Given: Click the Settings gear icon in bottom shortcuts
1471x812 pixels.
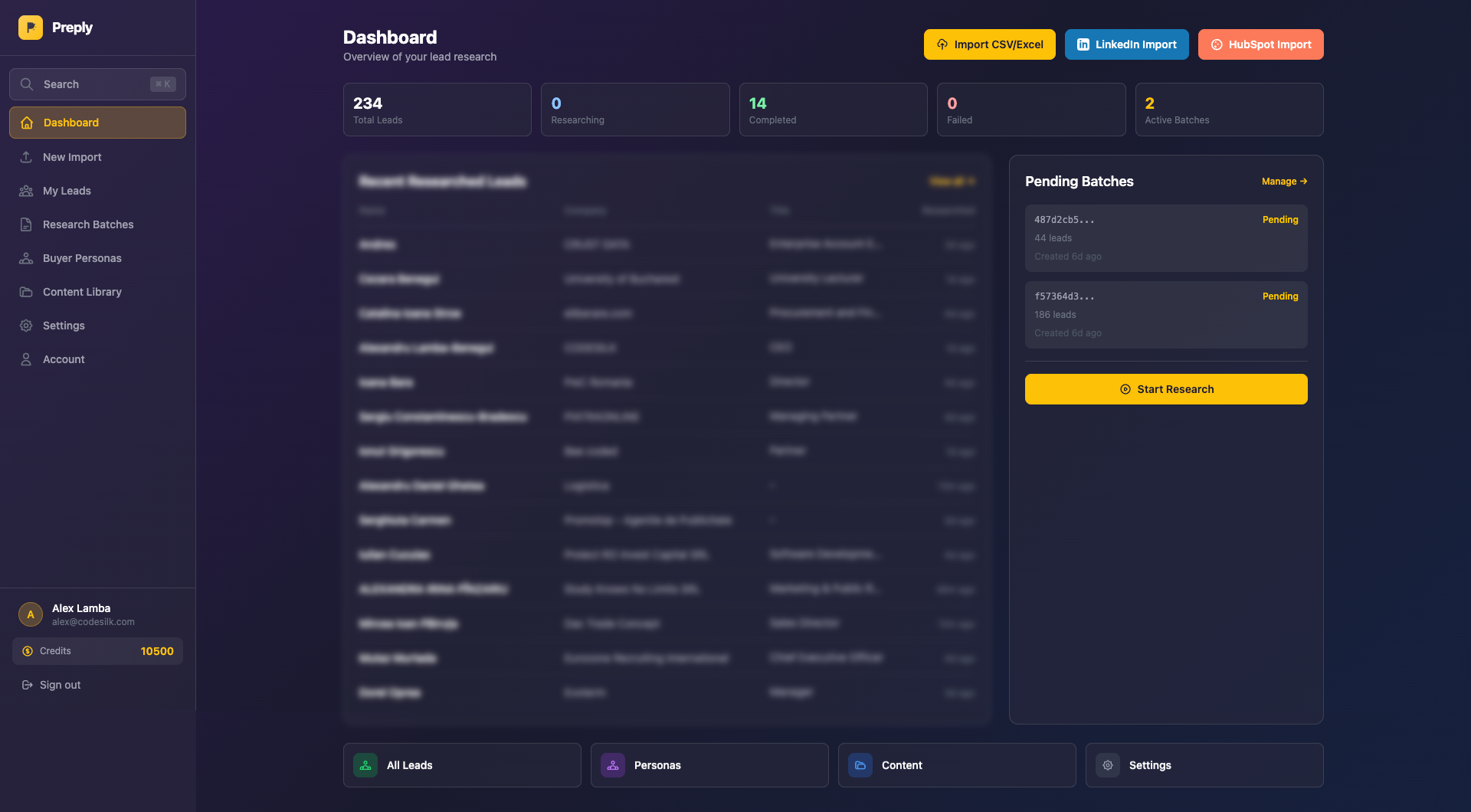Looking at the screenshot, I should [x=1108, y=765].
